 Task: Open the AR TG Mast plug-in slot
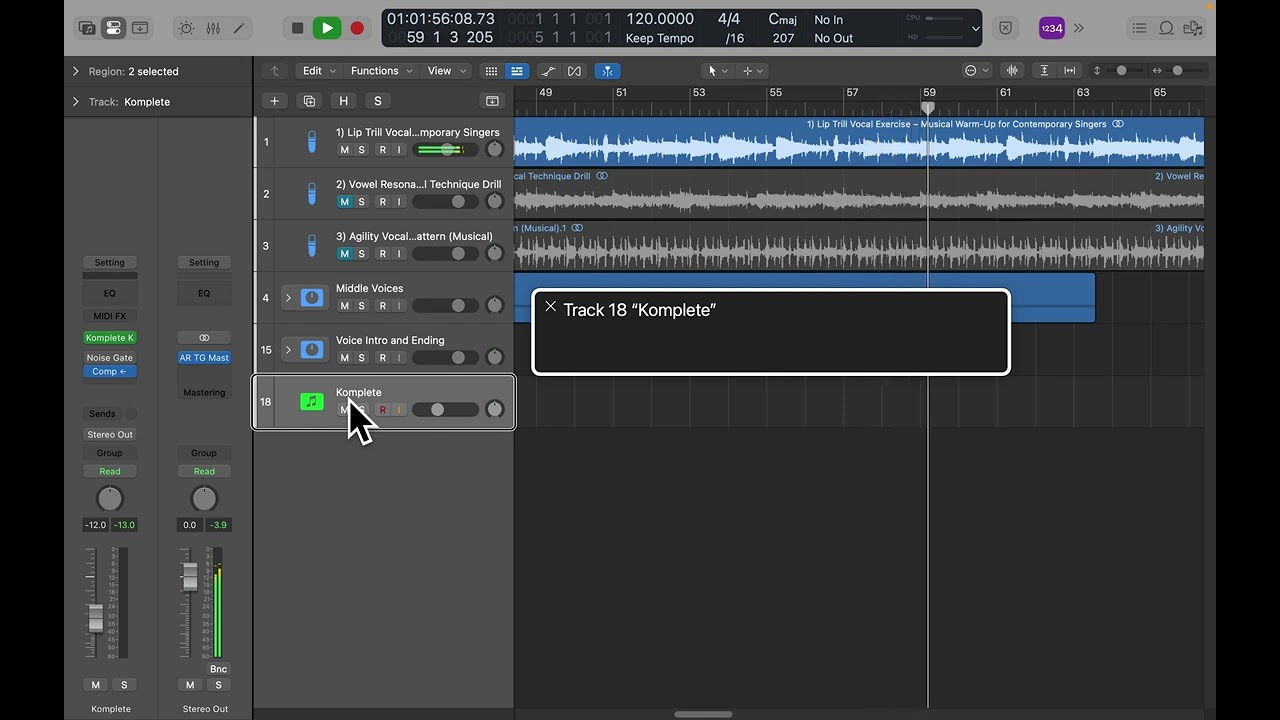[x=204, y=358]
